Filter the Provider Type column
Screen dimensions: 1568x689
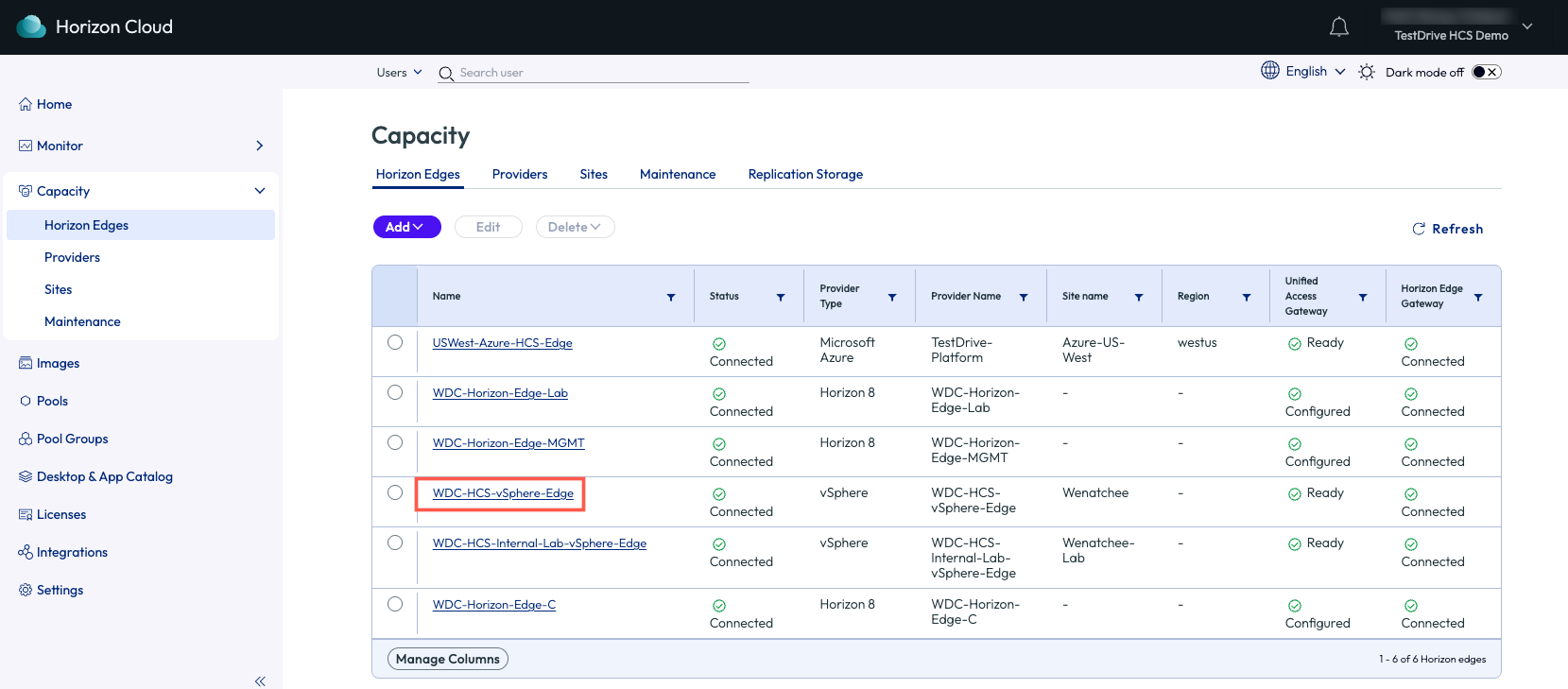click(x=891, y=297)
